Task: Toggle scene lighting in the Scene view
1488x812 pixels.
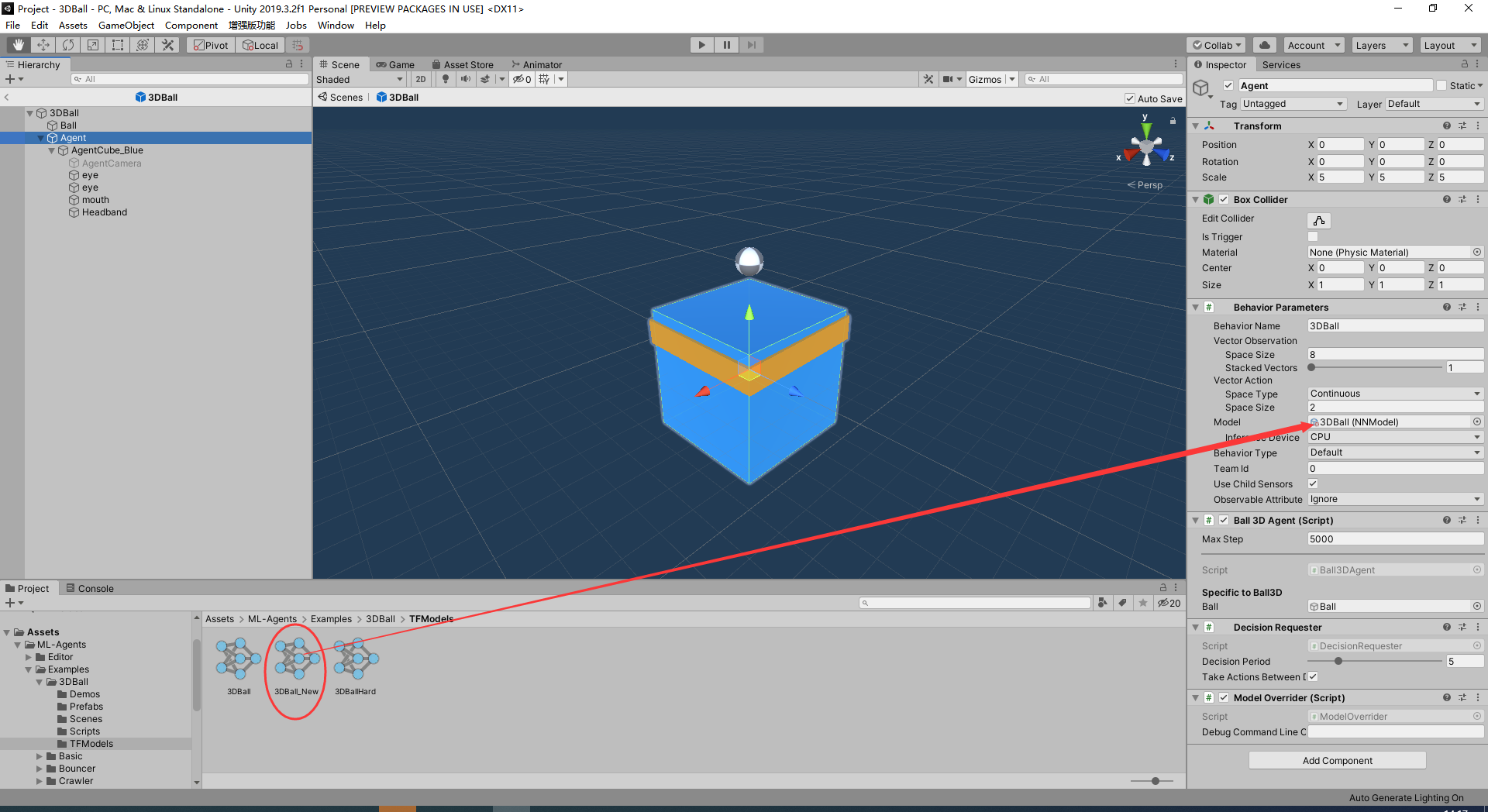Action: click(445, 78)
